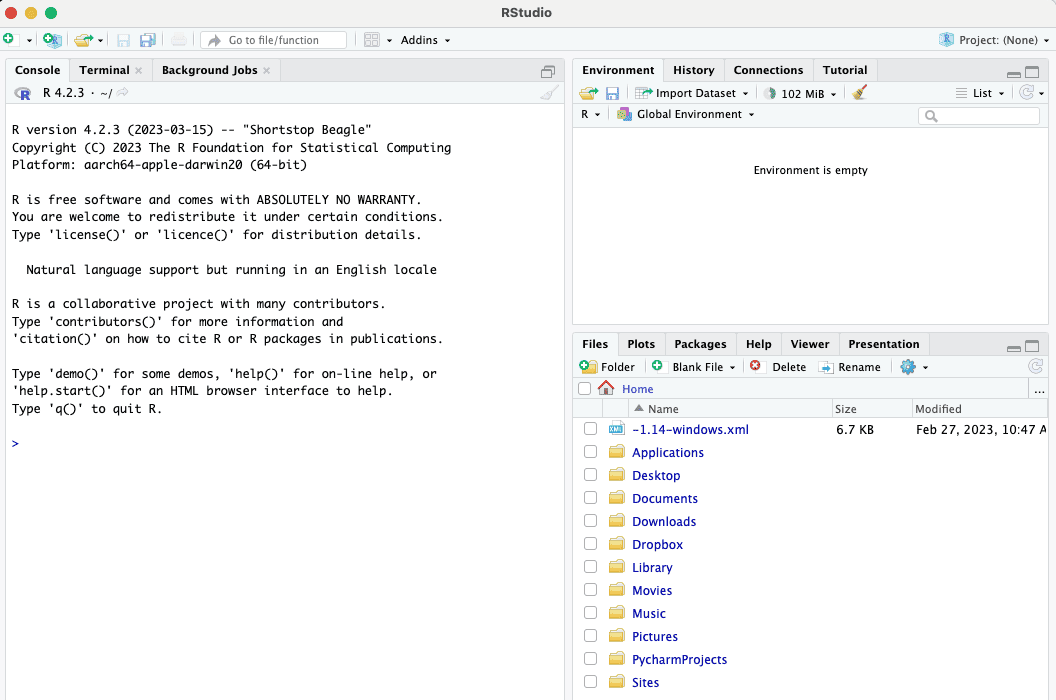Click the refresh file listing icon

point(1035,367)
